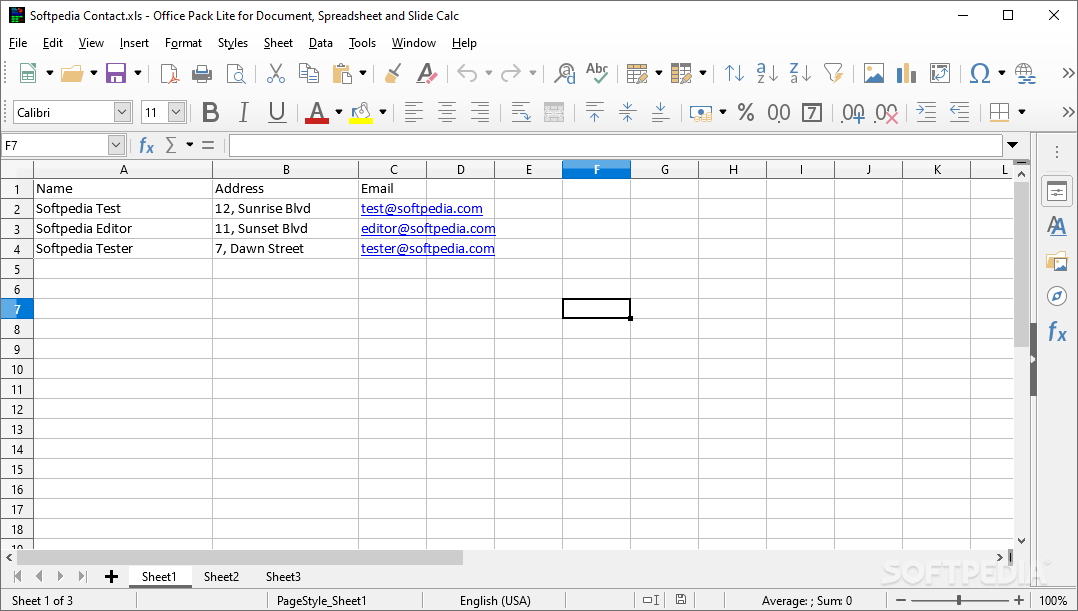This screenshot has width=1078, height=611.
Task: Open the File menu
Action: pyautogui.click(x=18, y=43)
